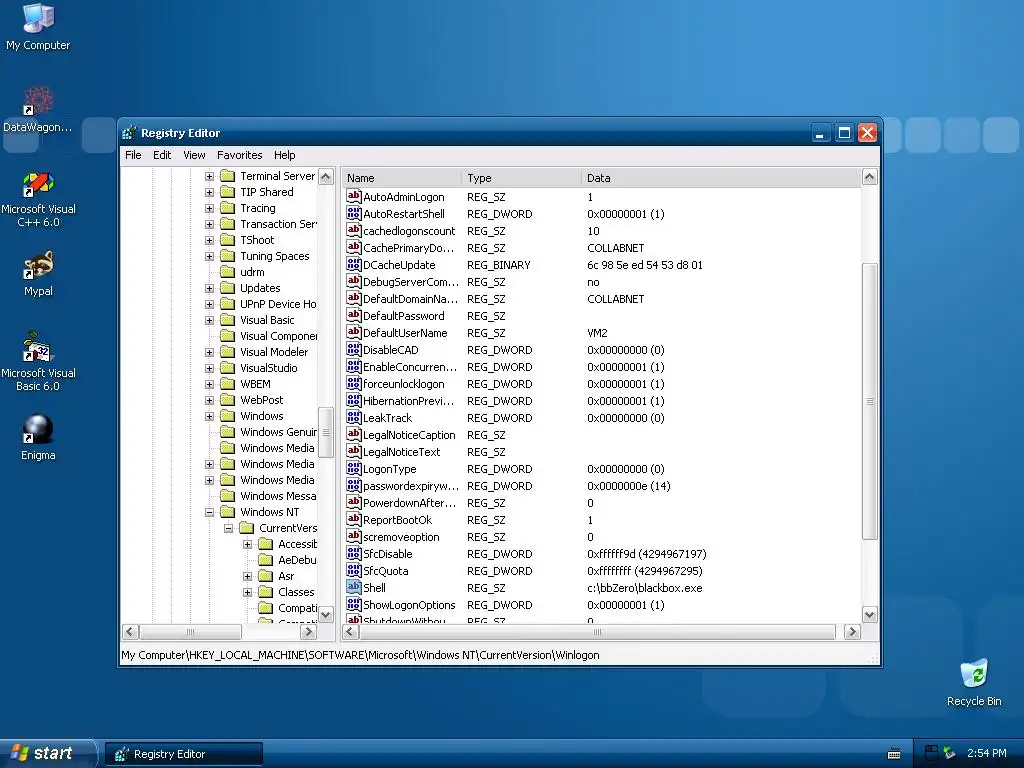Click the keyboard icon in system tray

point(894,754)
